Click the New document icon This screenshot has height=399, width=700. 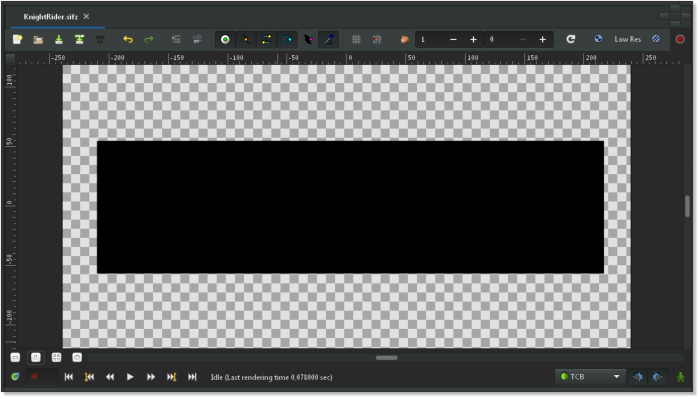17,39
